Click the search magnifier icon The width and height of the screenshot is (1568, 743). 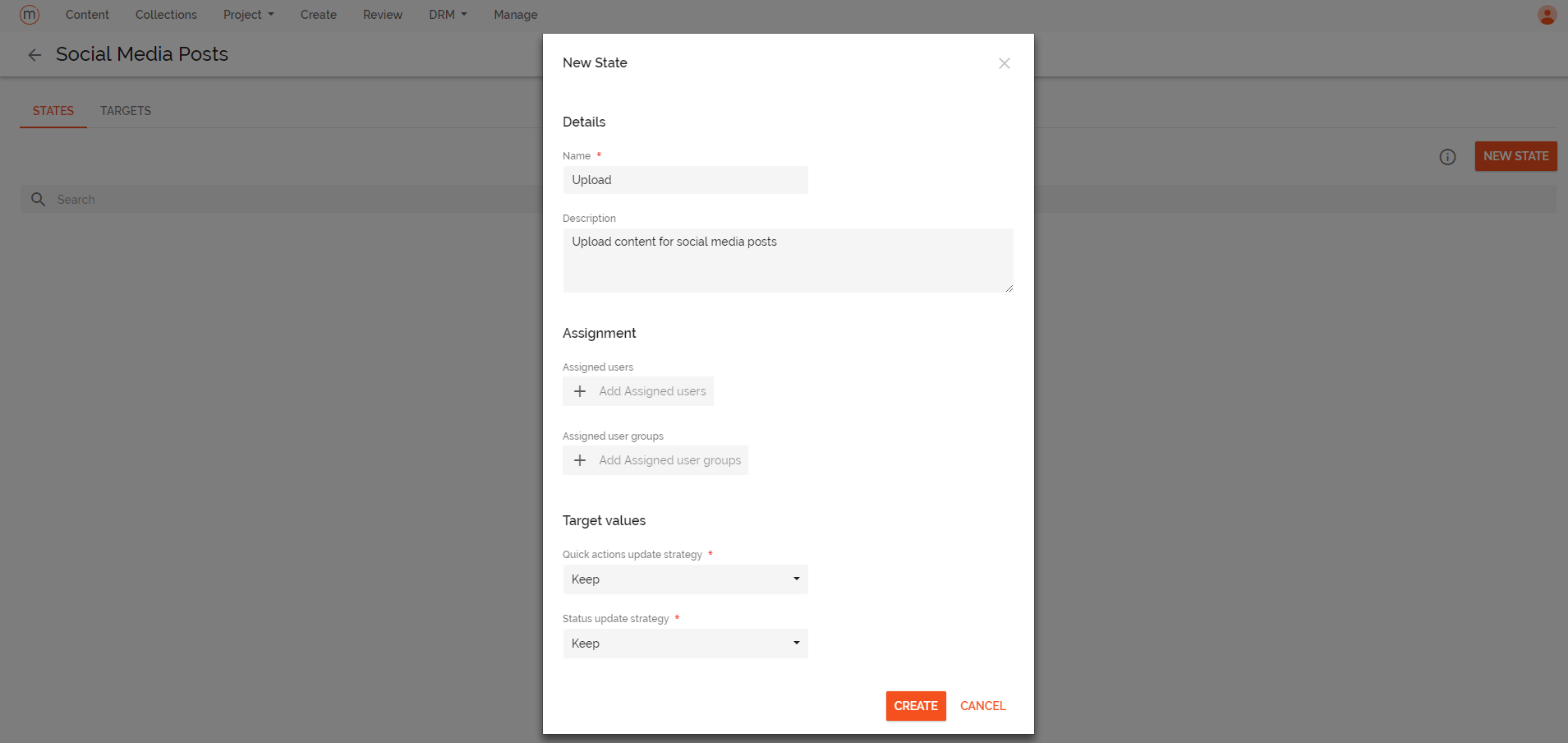click(x=38, y=199)
